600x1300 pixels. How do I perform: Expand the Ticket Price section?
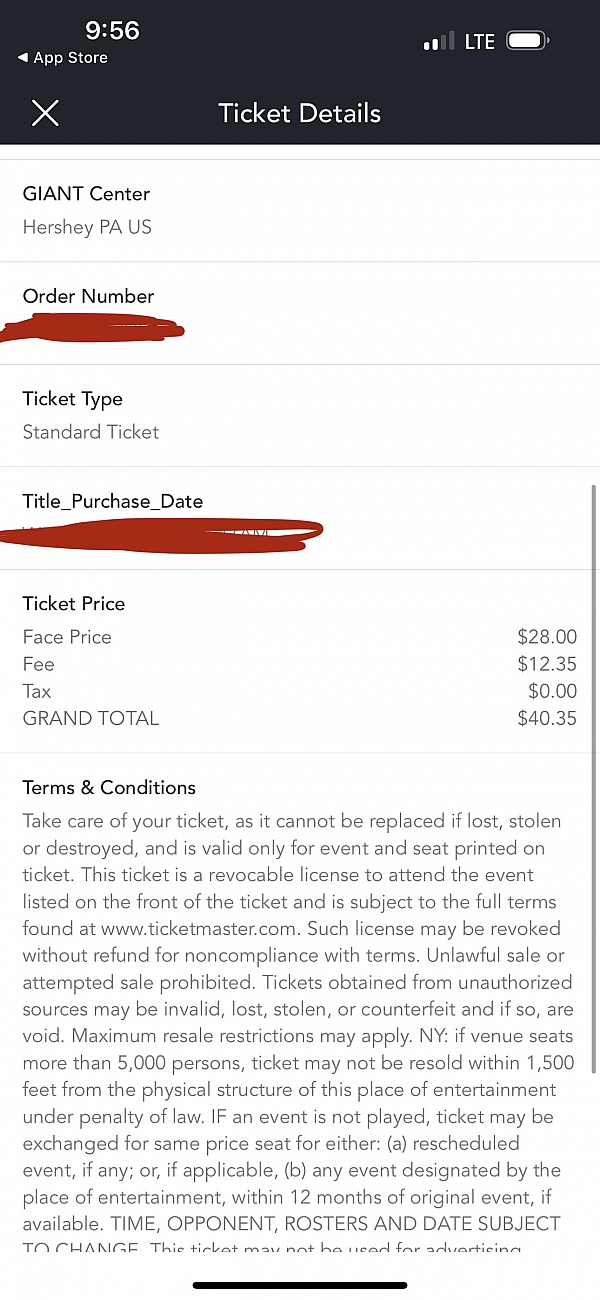pyautogui.click(x=73, y=604)
